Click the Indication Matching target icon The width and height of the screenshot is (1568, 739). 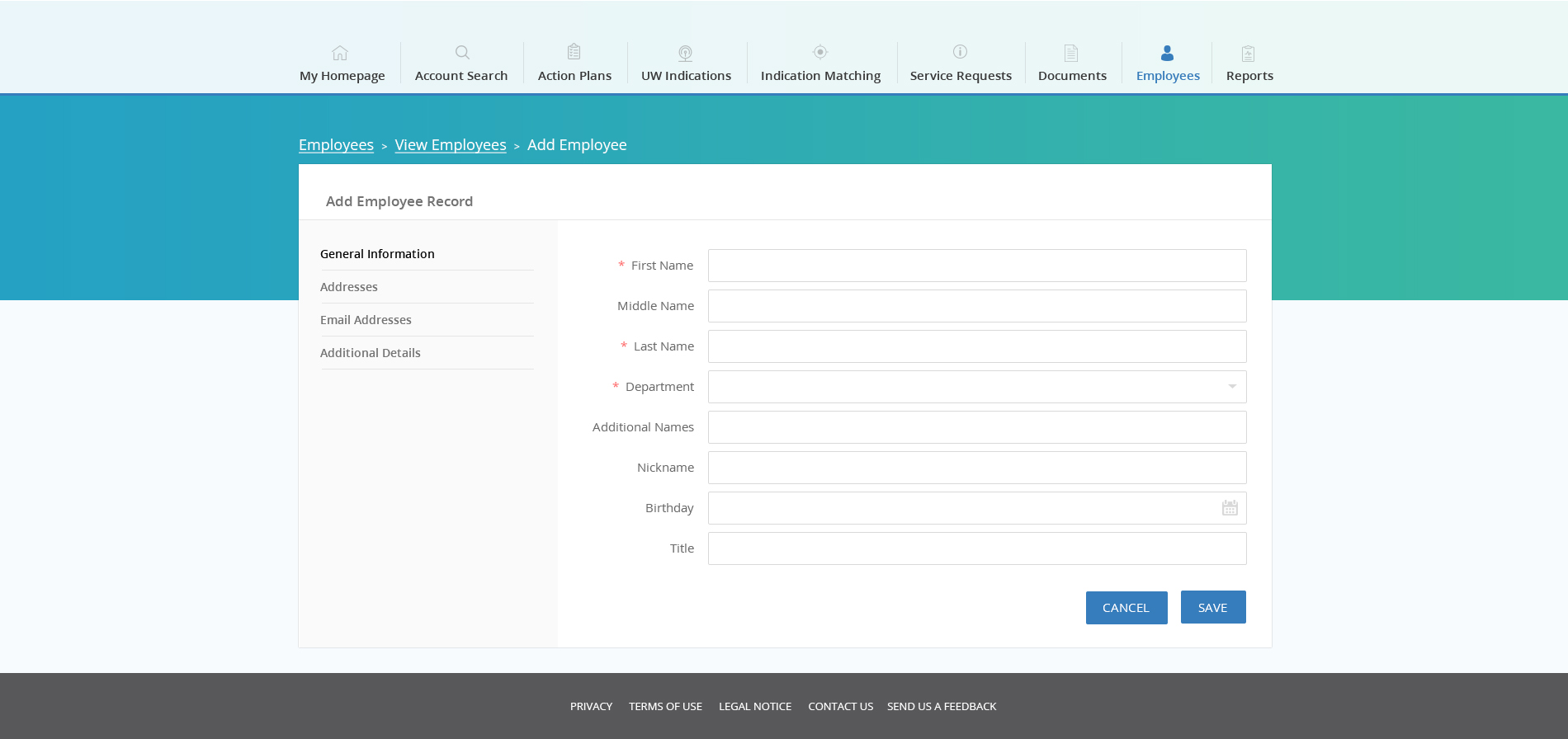pos(820,52)
